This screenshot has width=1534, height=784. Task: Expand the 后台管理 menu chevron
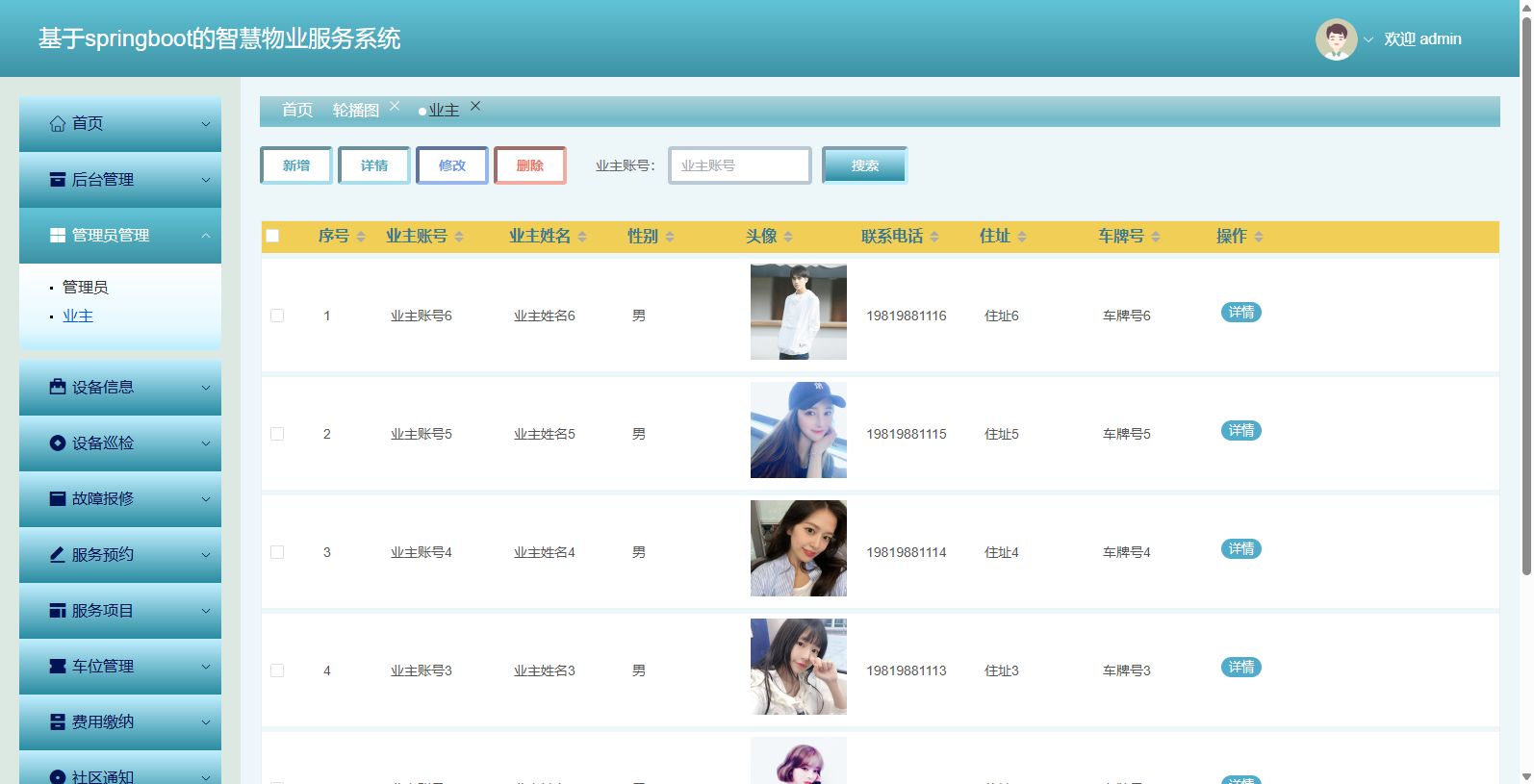tap(205, 180)
